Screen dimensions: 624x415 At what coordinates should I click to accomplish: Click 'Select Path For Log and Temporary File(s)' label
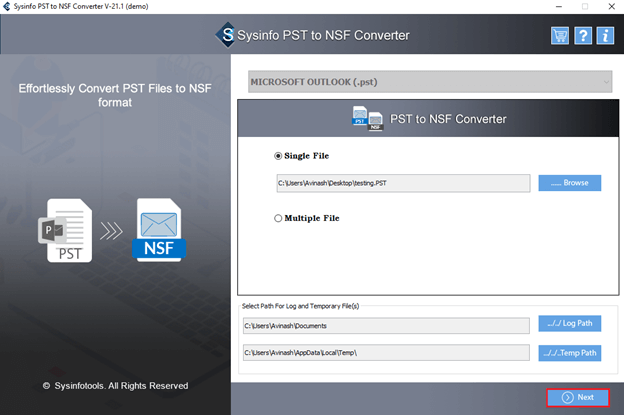(x=300, y=306)
